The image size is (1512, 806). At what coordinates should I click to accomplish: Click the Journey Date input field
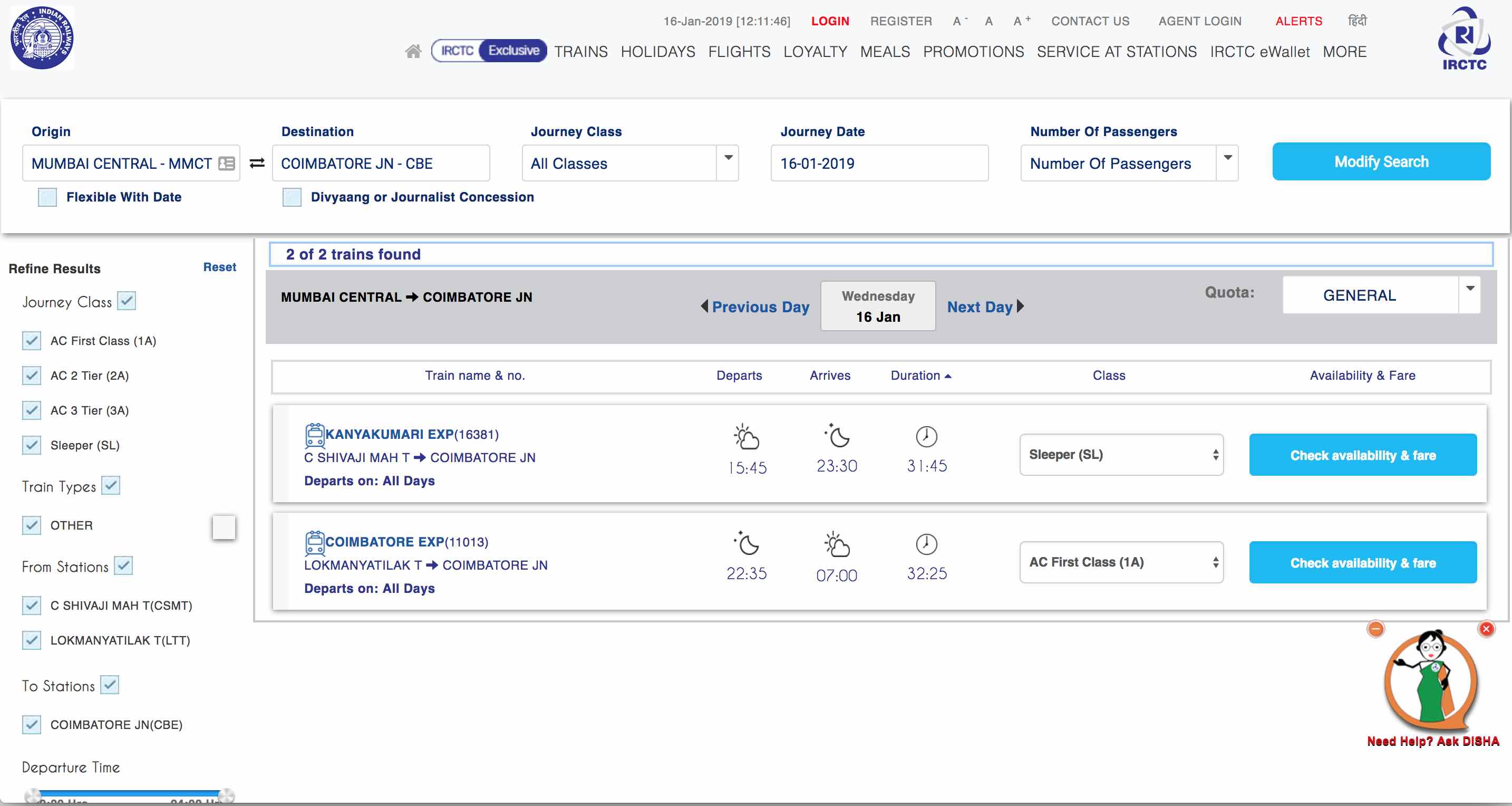[x=879, y=163]
